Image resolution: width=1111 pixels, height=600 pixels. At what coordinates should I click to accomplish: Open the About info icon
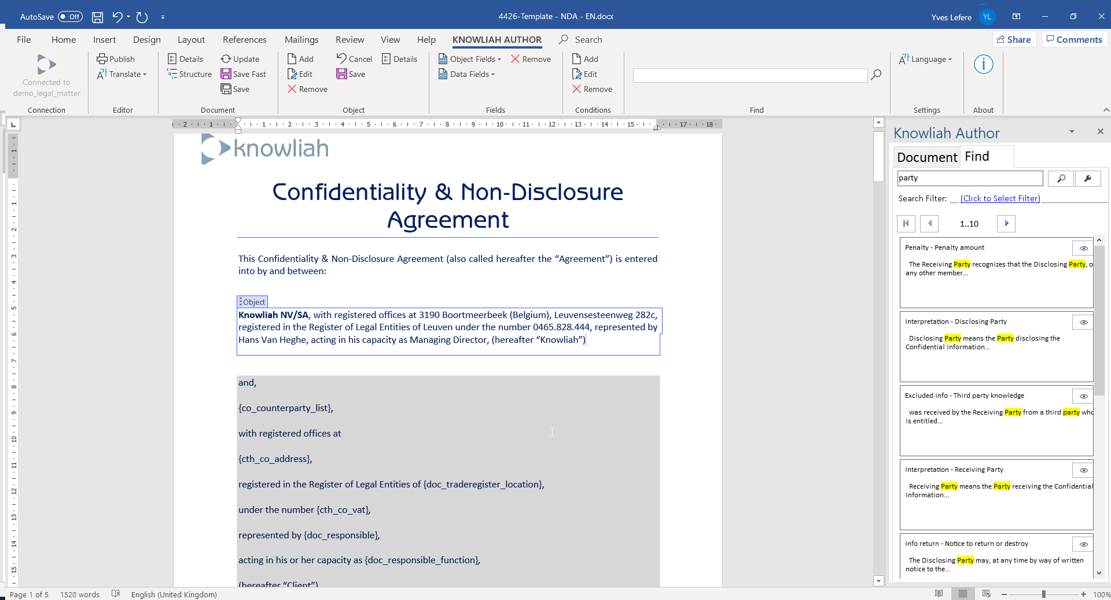(x=983, y=64)
